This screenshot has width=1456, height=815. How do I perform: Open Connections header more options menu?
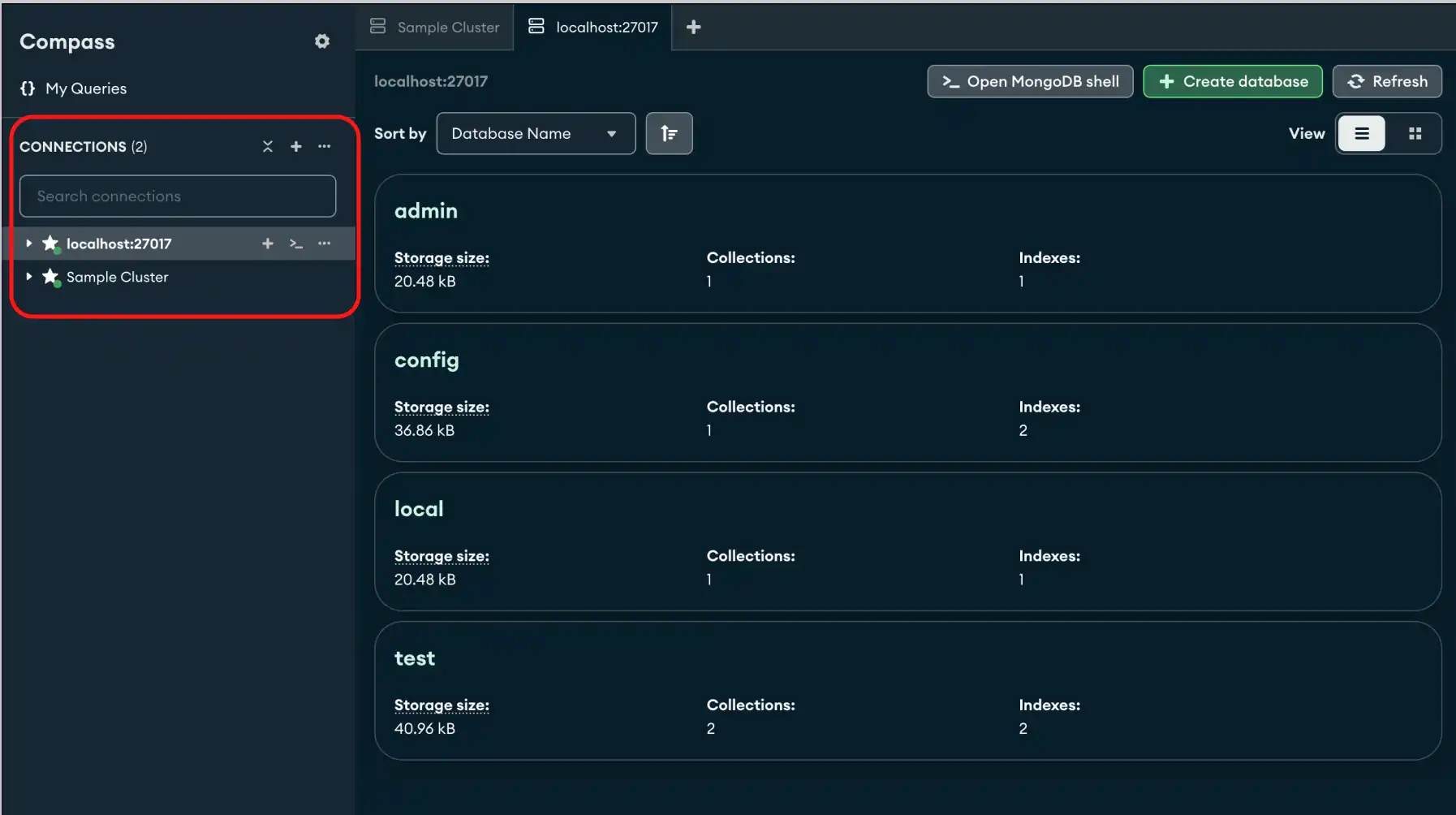(x=325, y=146)
